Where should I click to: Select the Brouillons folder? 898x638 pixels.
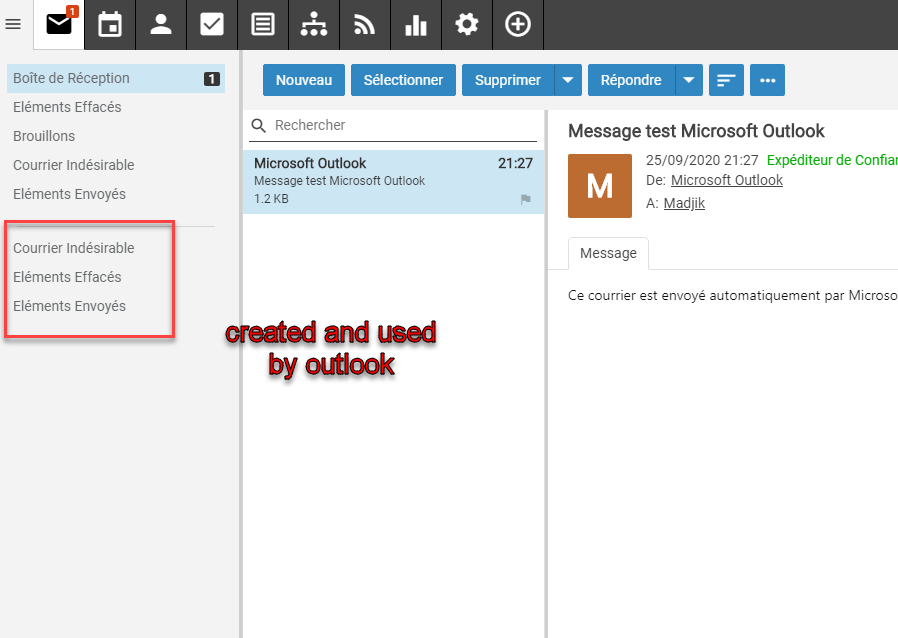[x=44, y=136]
